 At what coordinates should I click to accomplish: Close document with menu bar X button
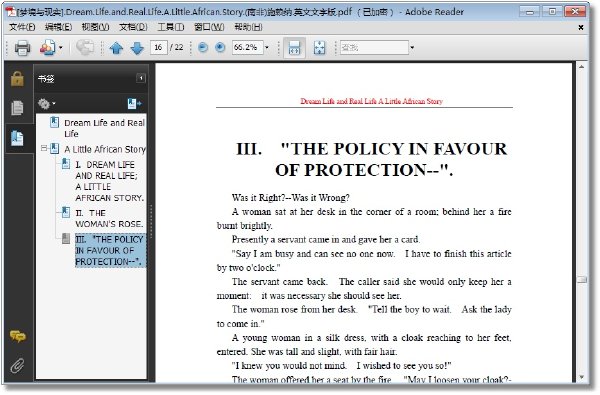coord(581,27)
